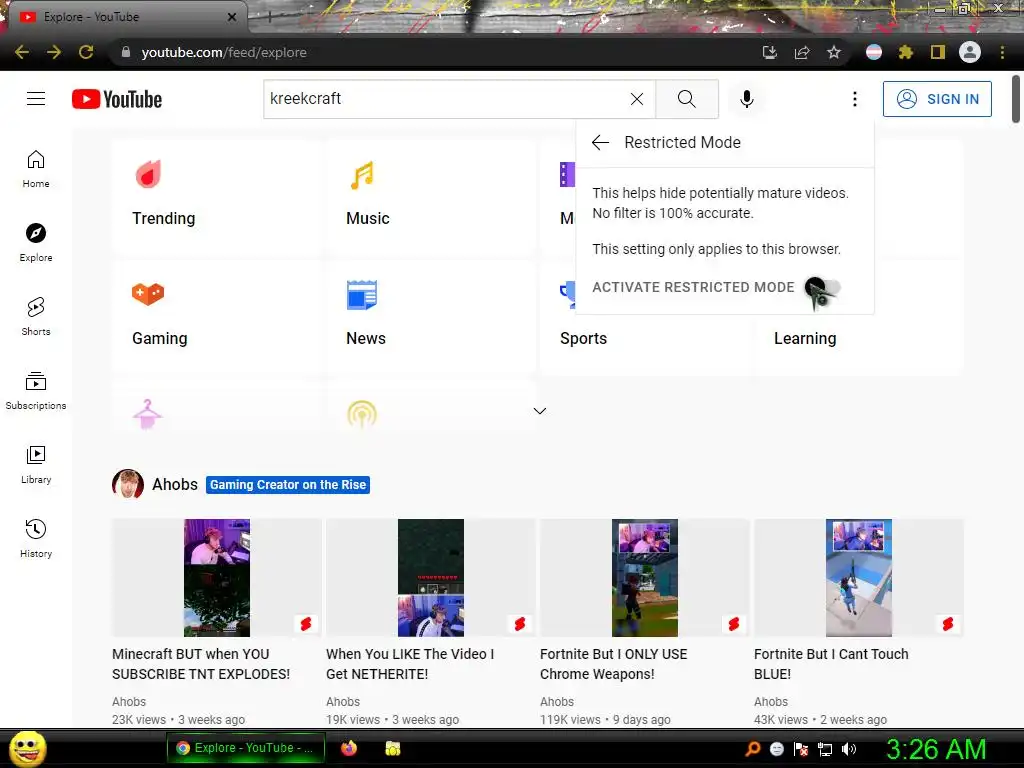Click the share page icon in address bar
This screenshot has width=1024, height=768.
802,52
